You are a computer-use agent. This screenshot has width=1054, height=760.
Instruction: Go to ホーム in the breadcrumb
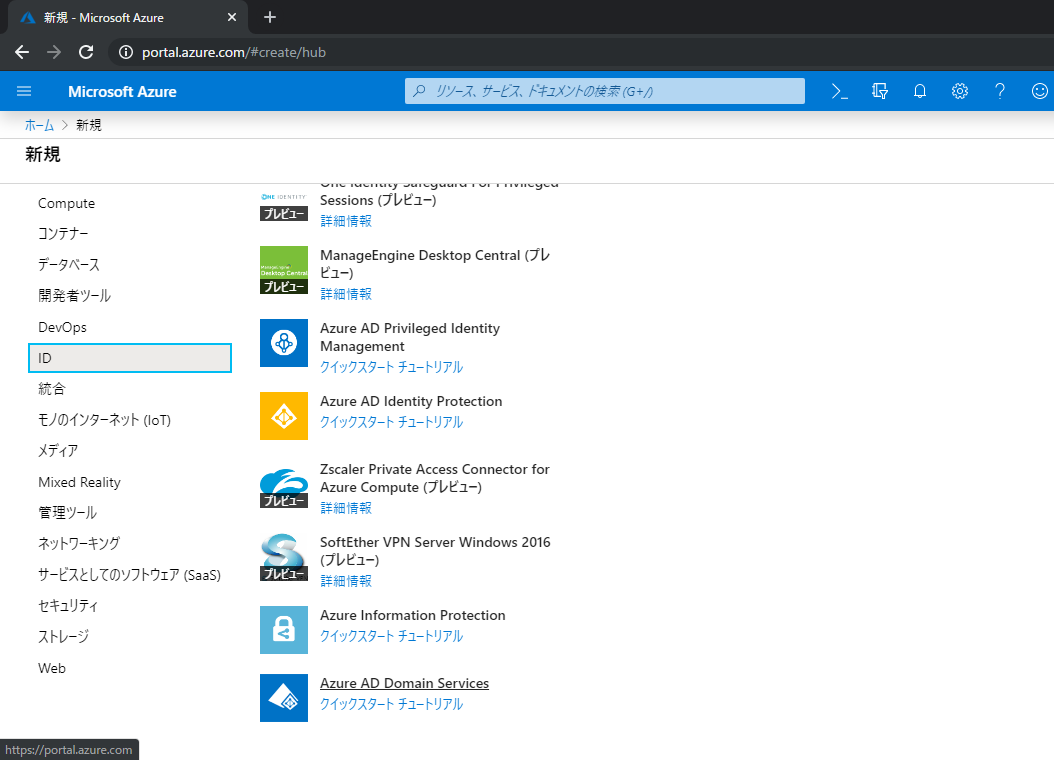(x=39, y=125)
